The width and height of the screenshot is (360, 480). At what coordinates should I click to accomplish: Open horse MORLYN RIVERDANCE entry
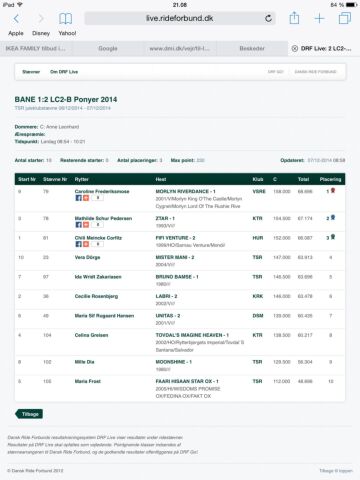185,191
